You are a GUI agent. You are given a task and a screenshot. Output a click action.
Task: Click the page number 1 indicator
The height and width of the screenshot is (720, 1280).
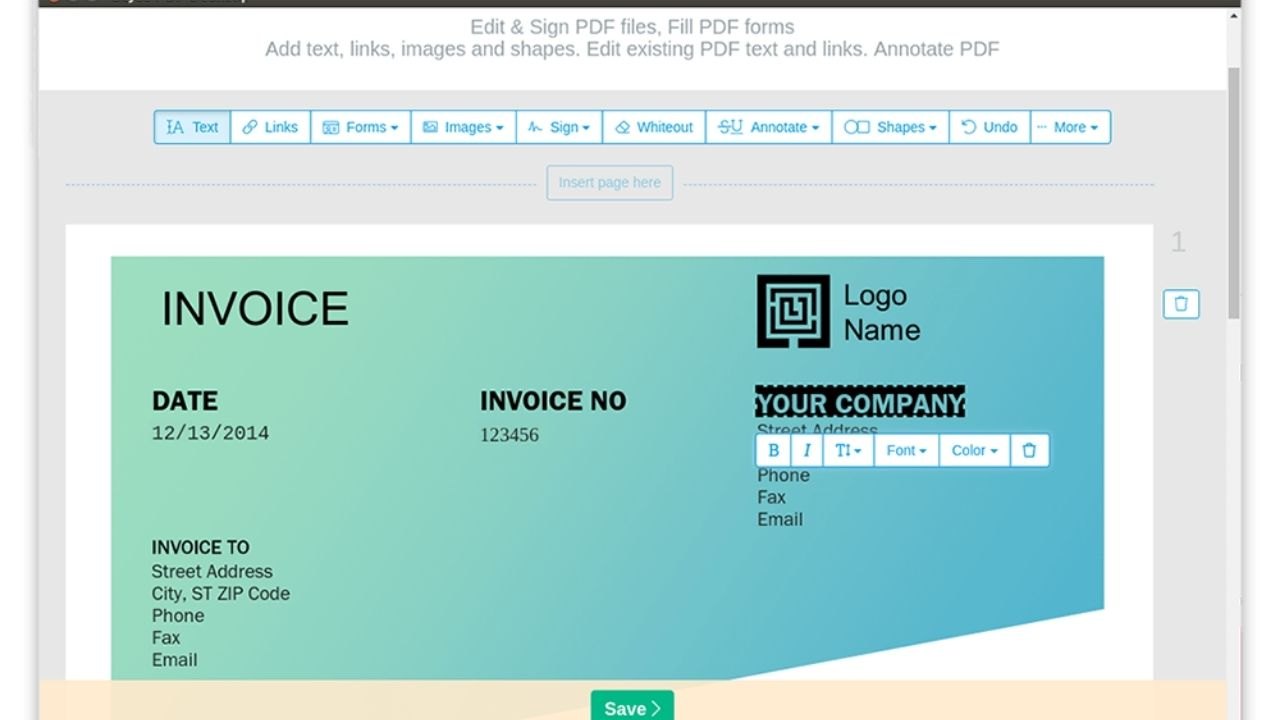pyautogui.click(x=1178, y=242)
